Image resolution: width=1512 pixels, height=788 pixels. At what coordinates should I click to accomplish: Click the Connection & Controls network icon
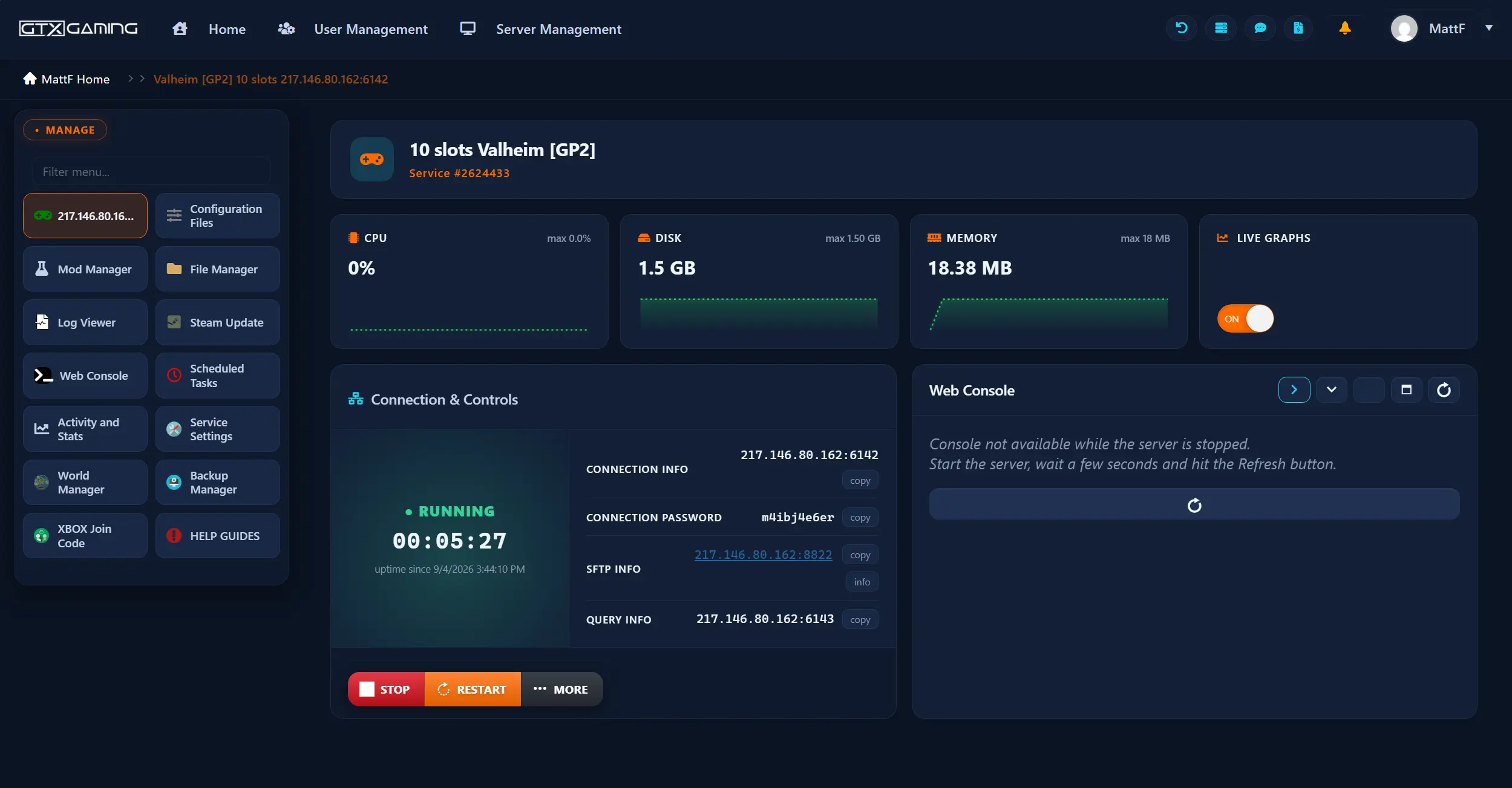(x=356, y=399)
